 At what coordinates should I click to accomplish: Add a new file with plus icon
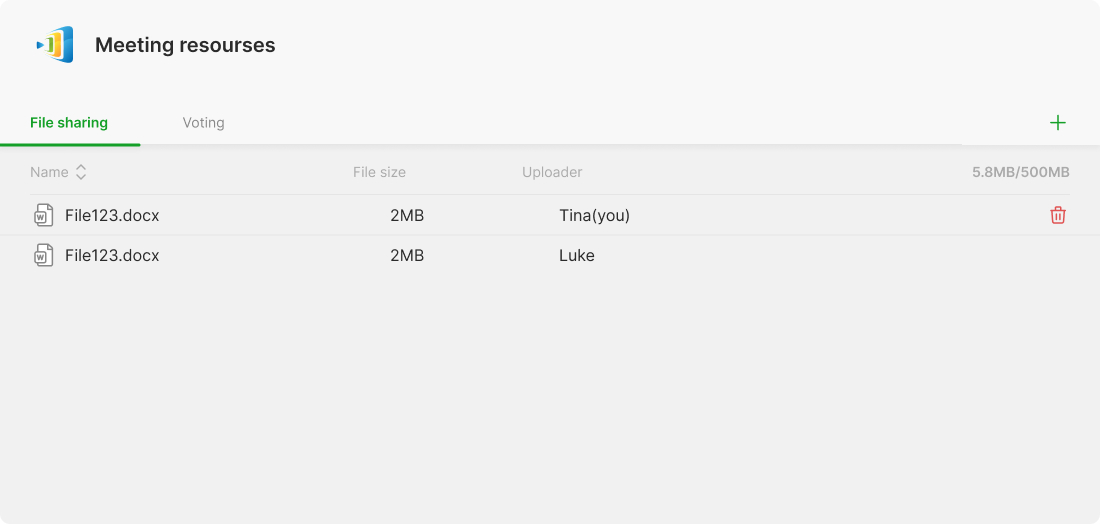coord(1058,123)
